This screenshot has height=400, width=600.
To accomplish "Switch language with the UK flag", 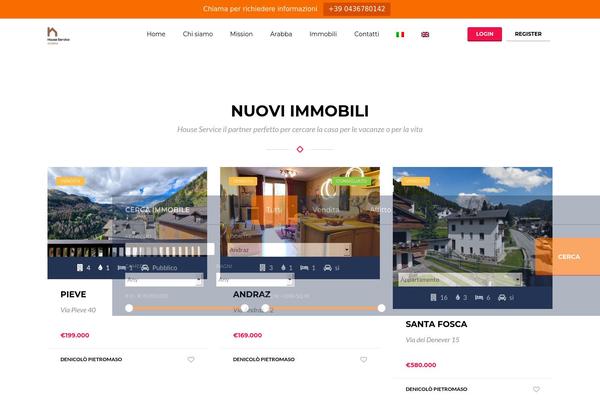I will [x=425, y=34].
